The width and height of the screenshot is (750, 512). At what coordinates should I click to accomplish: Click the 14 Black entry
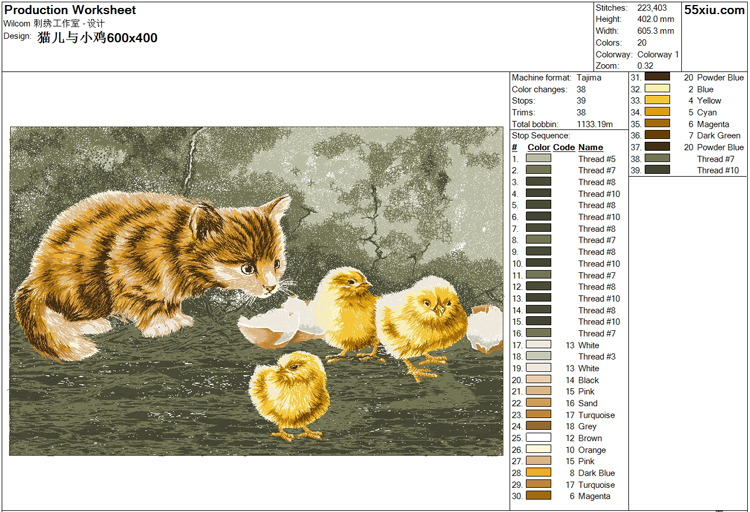(582, 380)
